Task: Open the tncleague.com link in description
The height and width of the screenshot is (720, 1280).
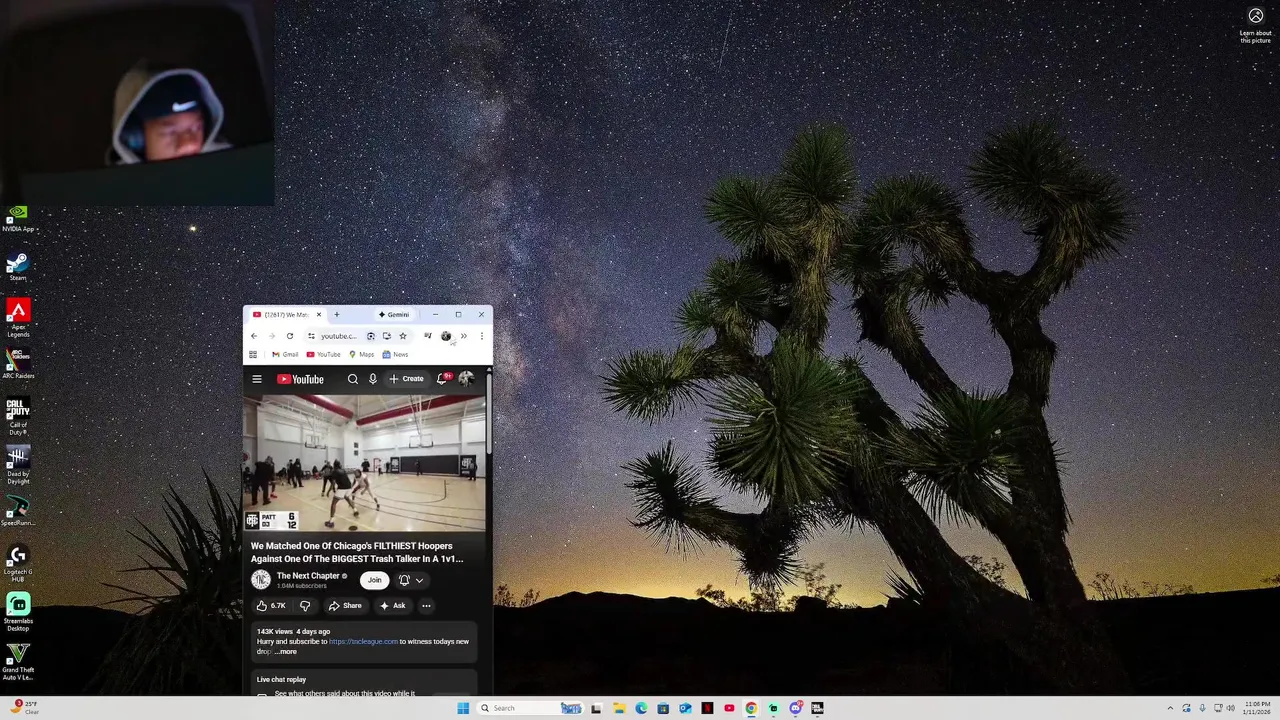Action: [363, 641]
